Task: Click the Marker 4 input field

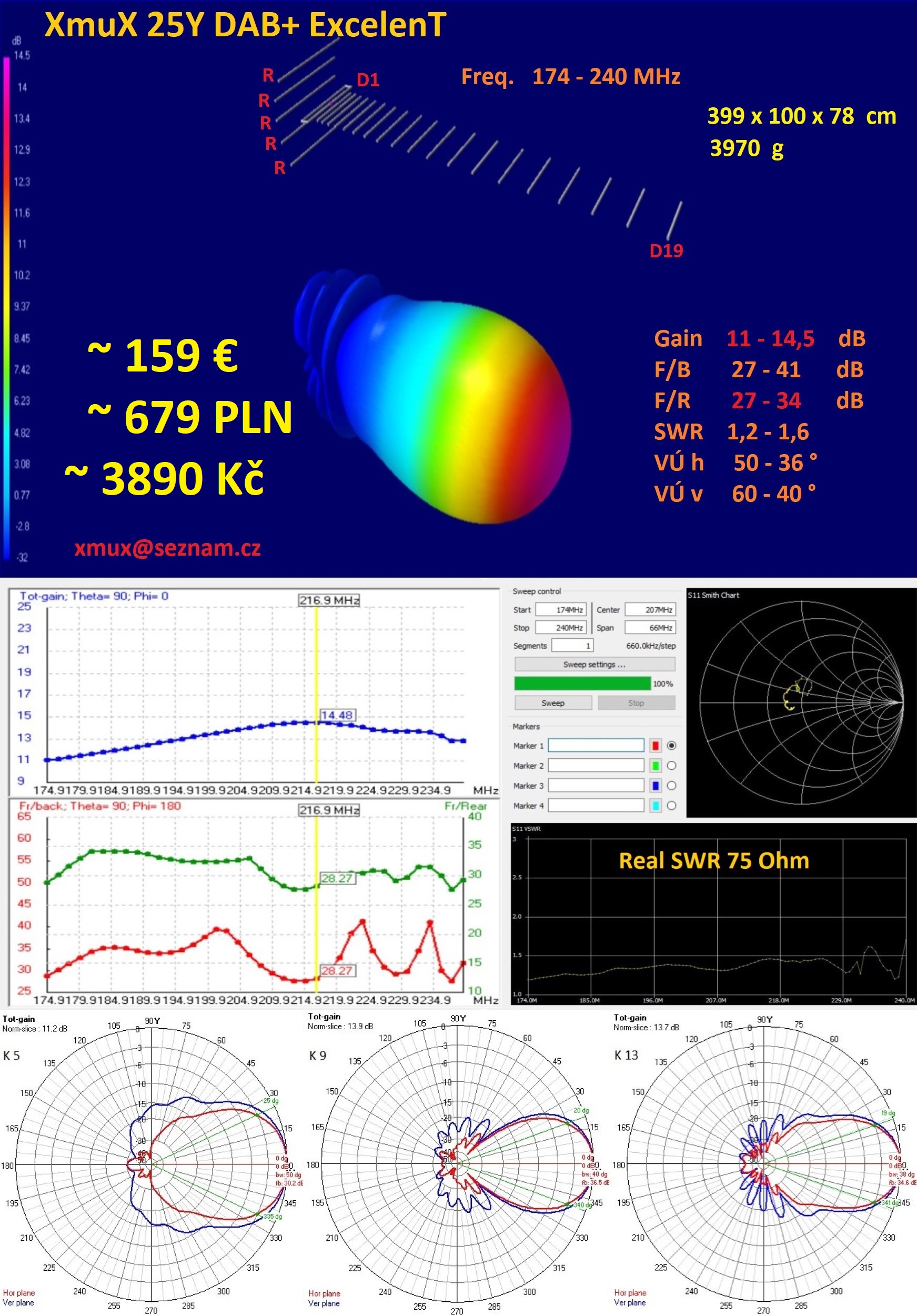Action: pos(596,805)
